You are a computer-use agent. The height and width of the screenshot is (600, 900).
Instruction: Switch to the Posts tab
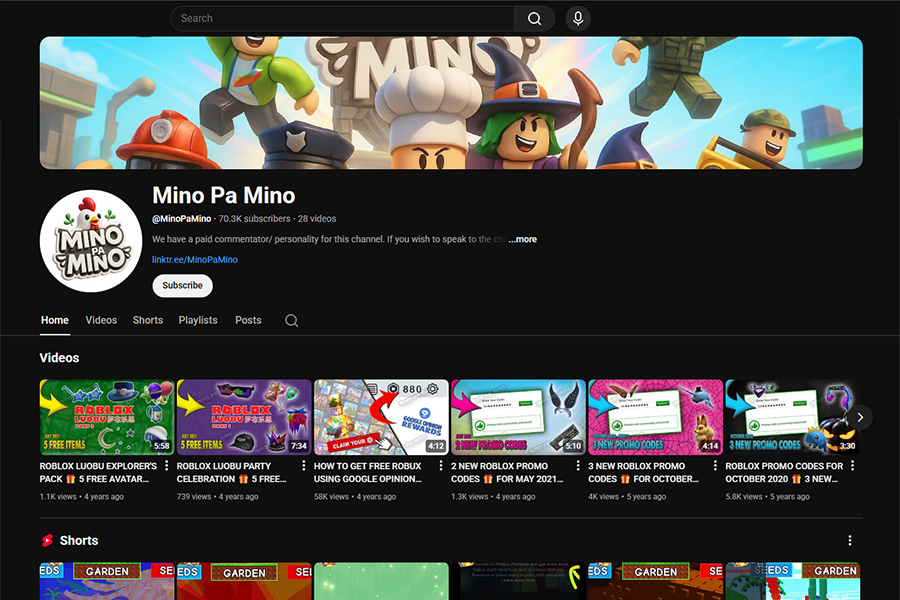248,320
